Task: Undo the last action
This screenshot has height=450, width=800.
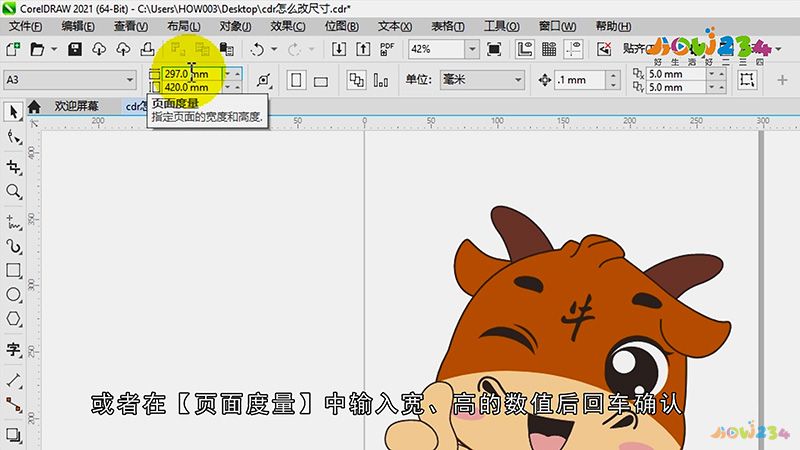Action: tap(257, 49)
